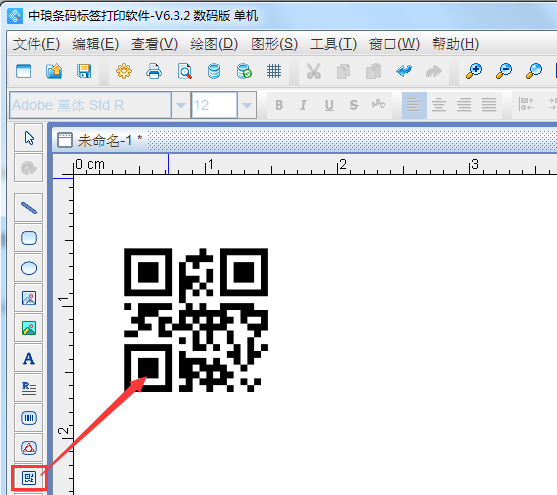
Task: Click the application logo icon in title bar
Action: point(15,16)
